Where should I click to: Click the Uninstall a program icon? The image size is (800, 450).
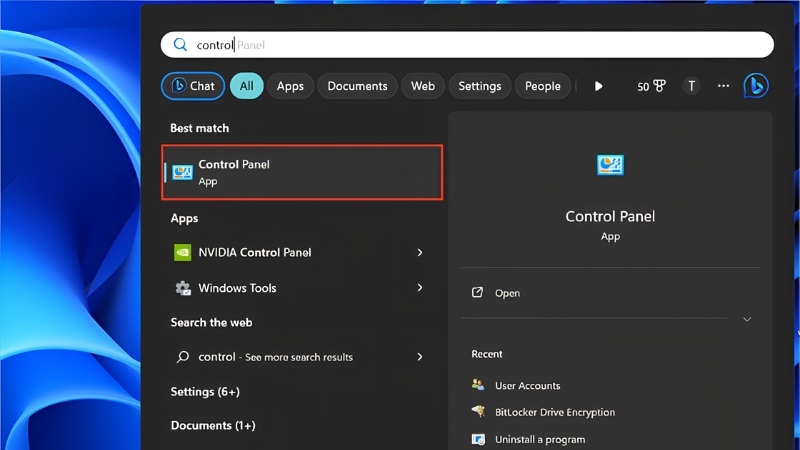coord(478,439)
